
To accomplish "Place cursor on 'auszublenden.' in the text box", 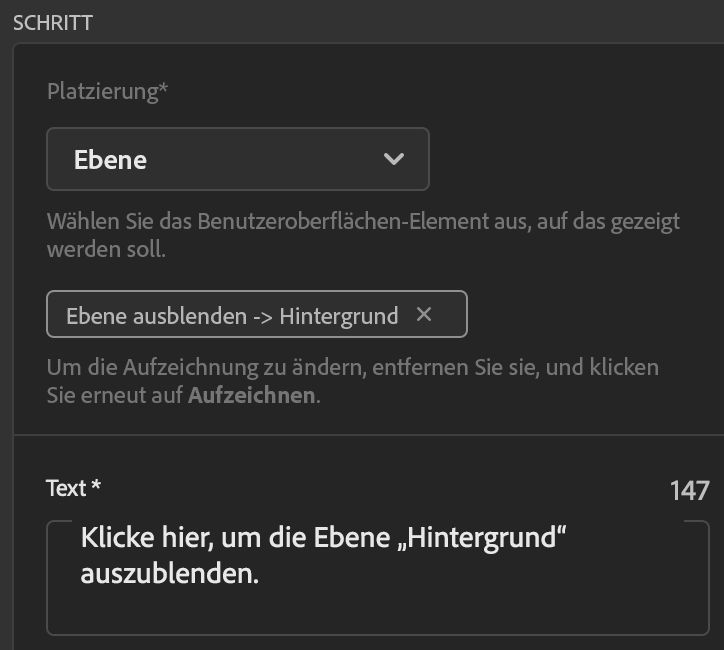I will tap(170, 575).
